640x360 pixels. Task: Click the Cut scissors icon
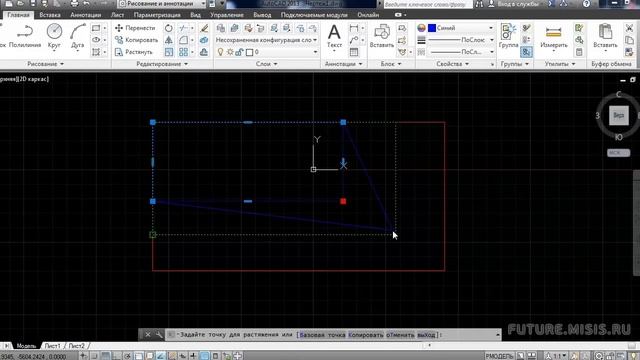pyautogui.click(x=629, y=28)
